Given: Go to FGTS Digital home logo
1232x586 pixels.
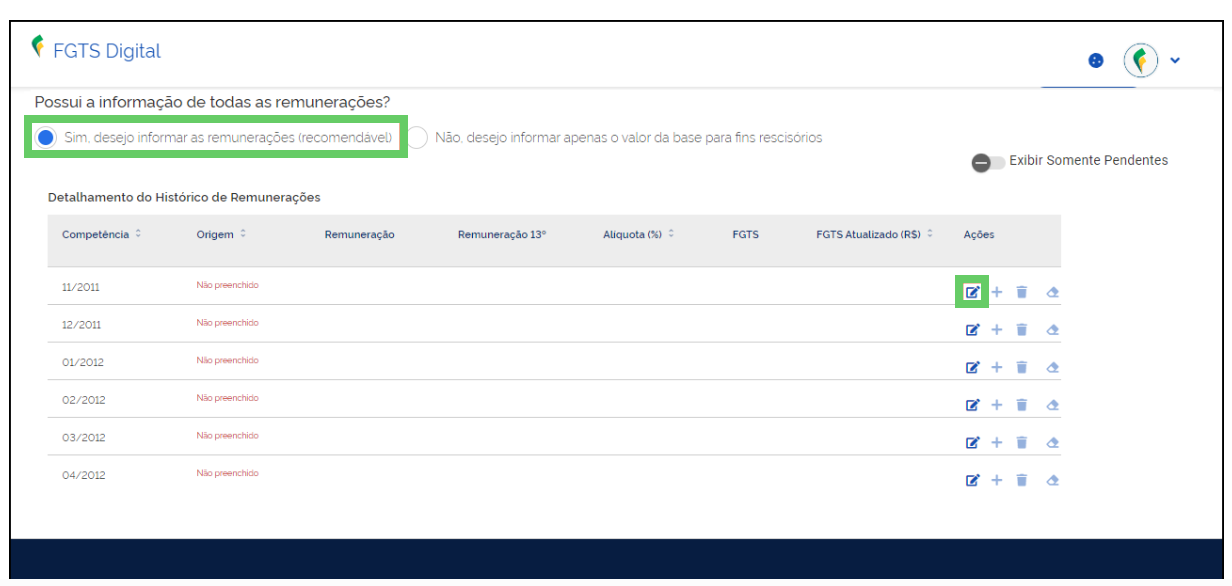Looking at the screenshot, I should tap(96, 51).
